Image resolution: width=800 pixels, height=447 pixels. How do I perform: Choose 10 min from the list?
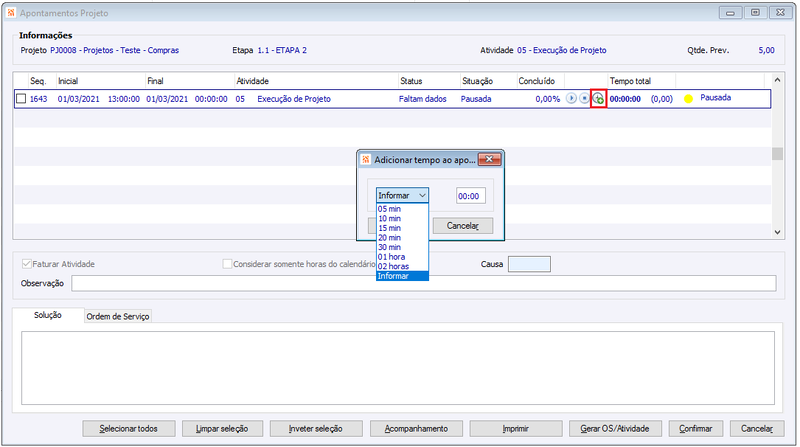(402, 218)
